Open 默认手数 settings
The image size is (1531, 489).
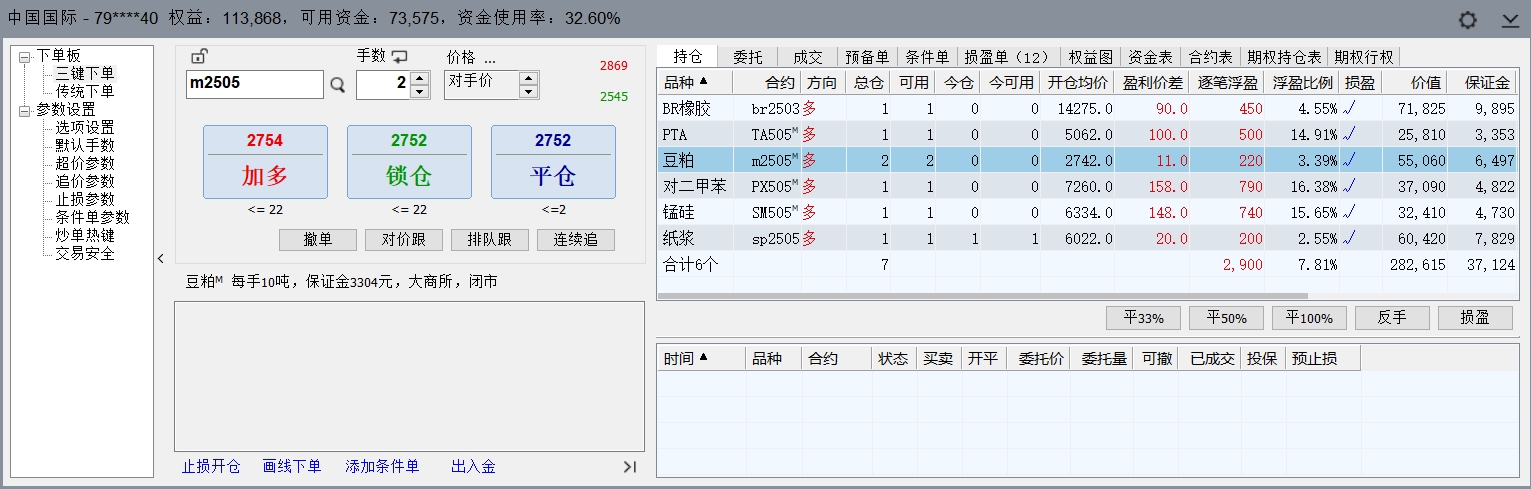(85, 145)
